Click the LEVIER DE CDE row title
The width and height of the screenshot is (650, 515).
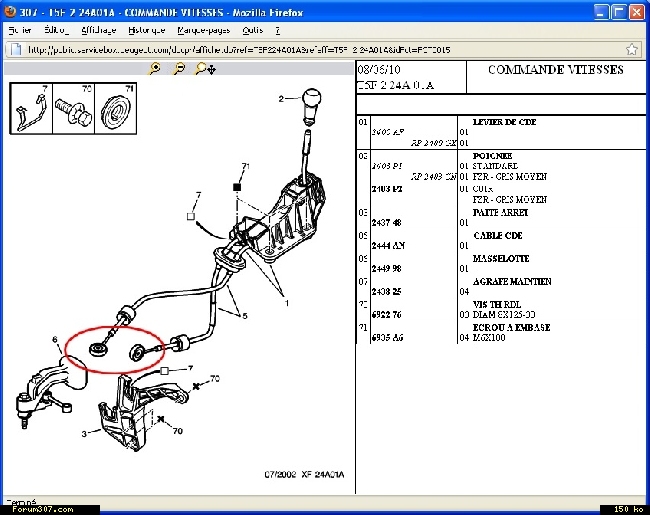(x=504, y=122)
